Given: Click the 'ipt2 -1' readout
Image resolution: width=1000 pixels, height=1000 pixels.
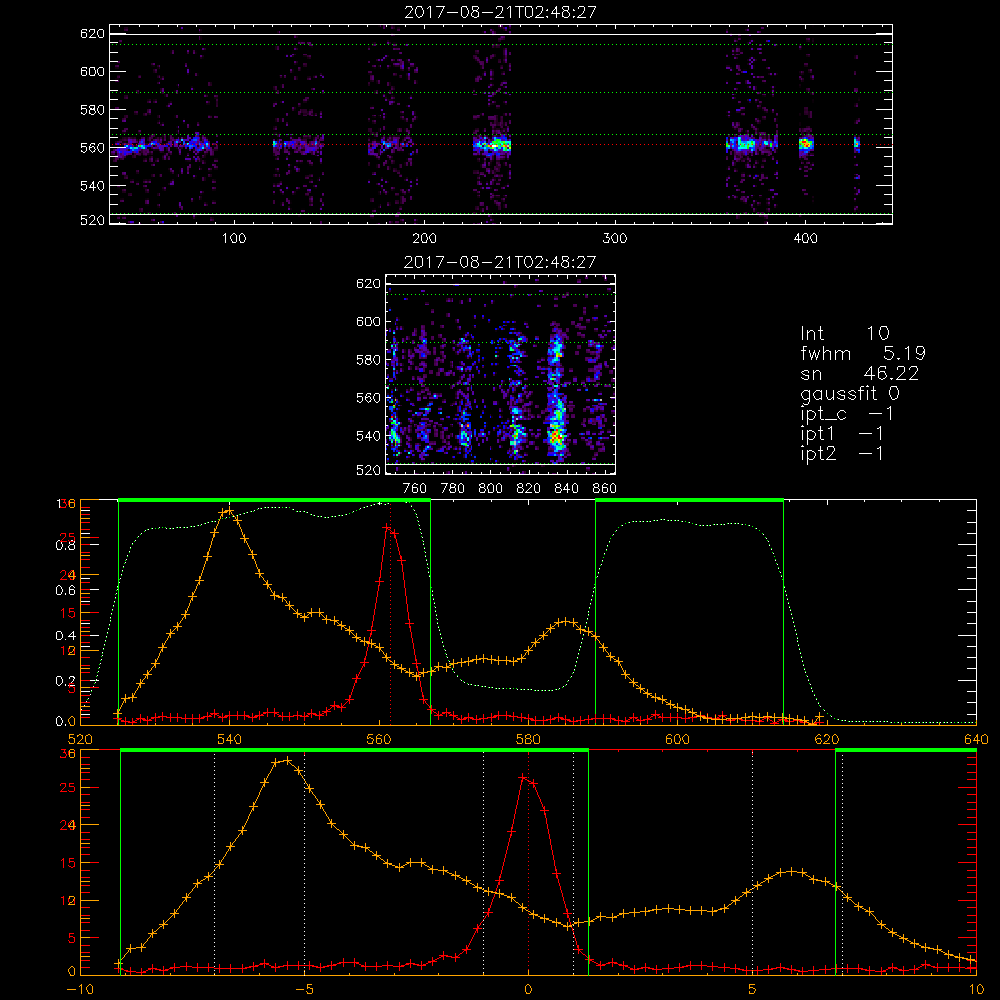Looking at the screenshot, I should coord(841,453).
